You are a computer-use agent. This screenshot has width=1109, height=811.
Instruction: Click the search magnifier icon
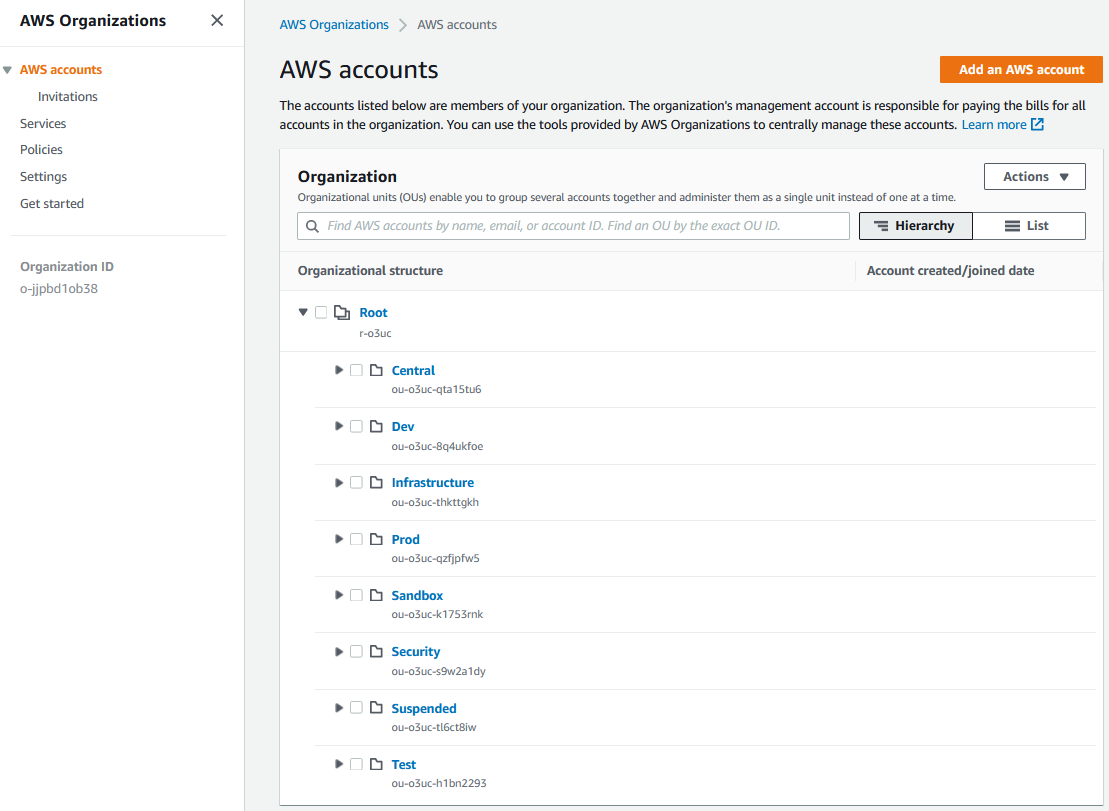[313, 226]
